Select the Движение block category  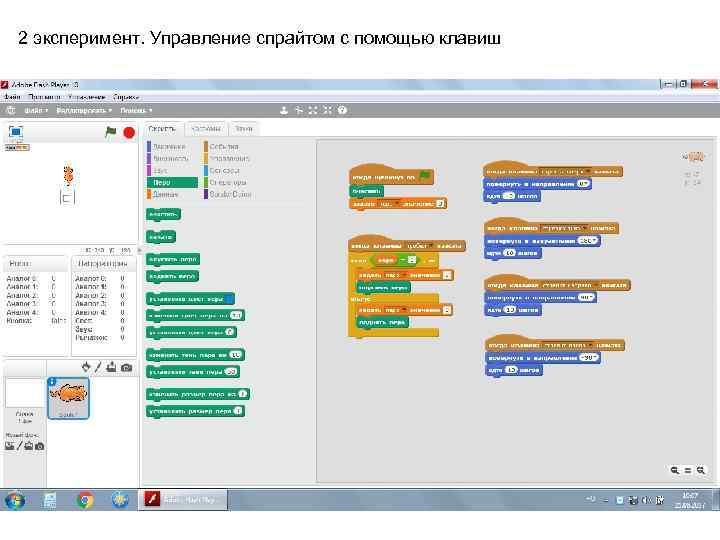[169, 146]
